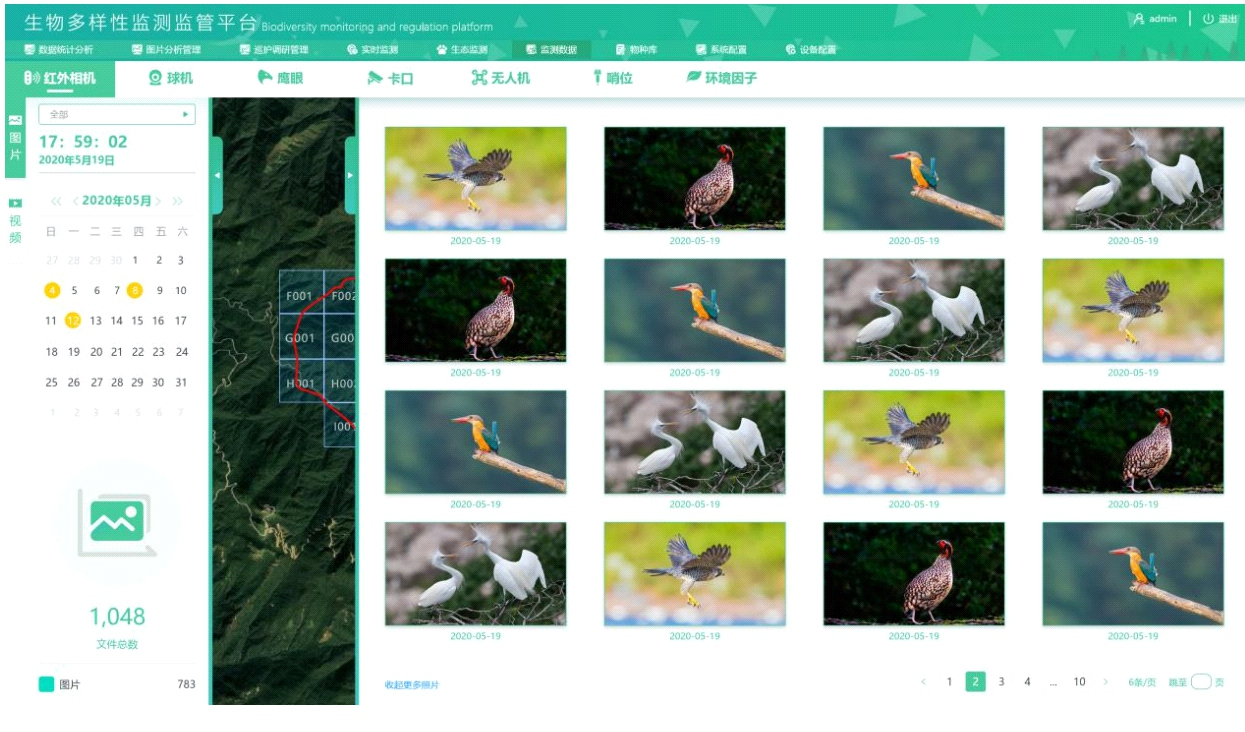Select map grid cell H001
1245x732 pixels.
300,383
